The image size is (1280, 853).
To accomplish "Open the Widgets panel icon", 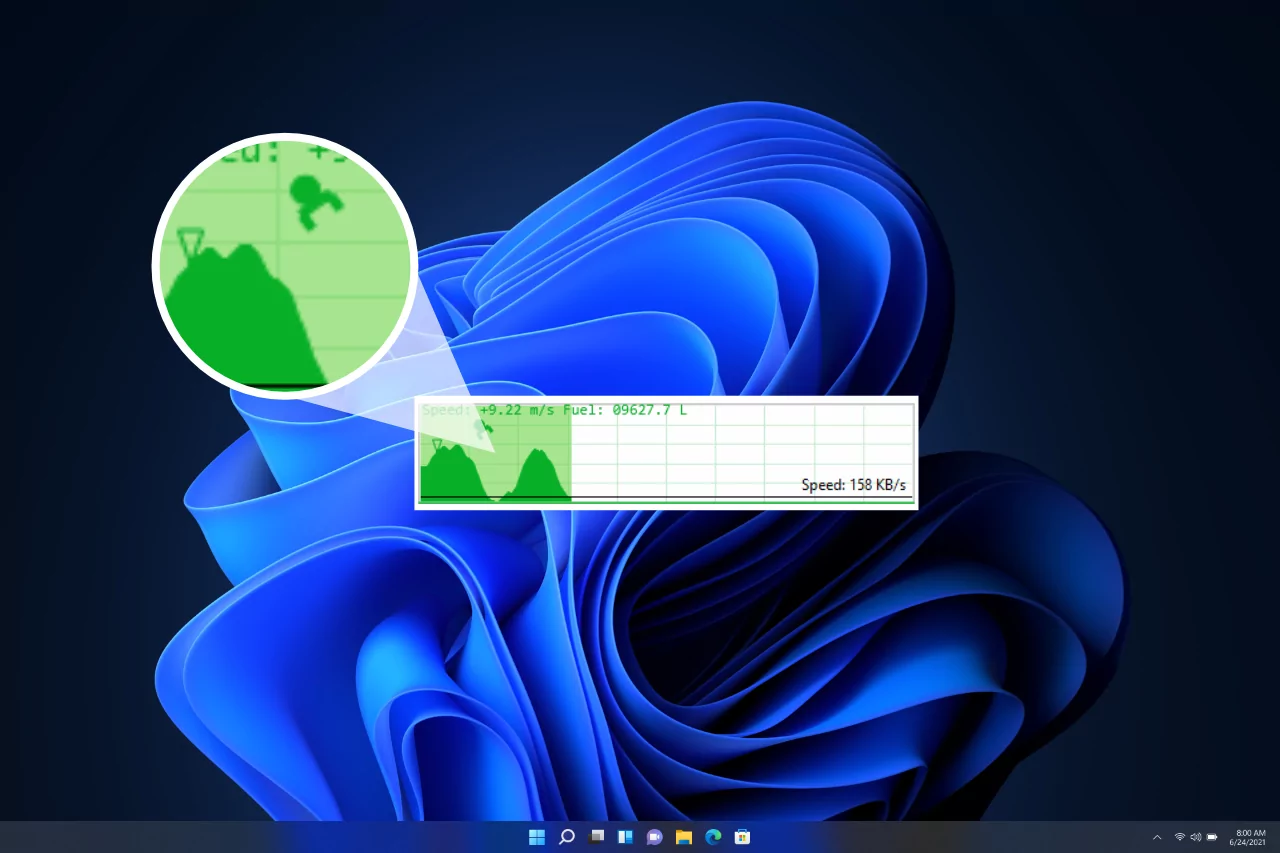I will click(625, 836).
